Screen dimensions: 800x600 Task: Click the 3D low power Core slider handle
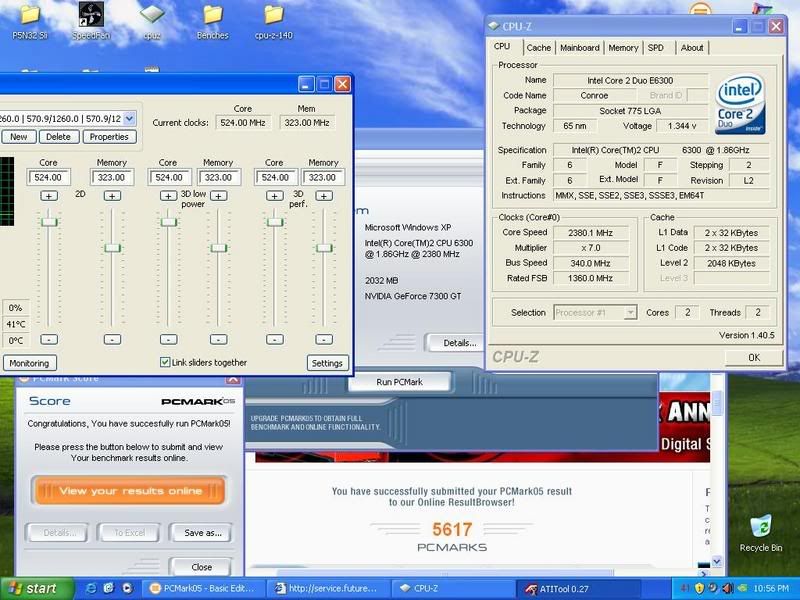click(x=168, y=222)
